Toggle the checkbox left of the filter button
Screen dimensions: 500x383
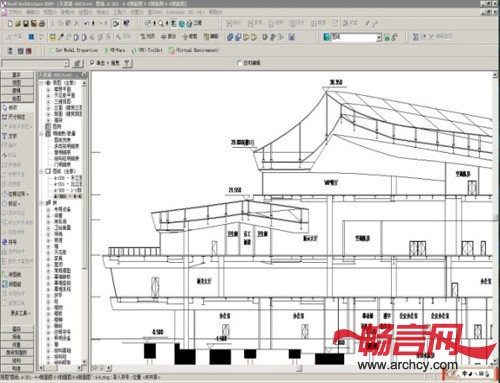point(92,63)
